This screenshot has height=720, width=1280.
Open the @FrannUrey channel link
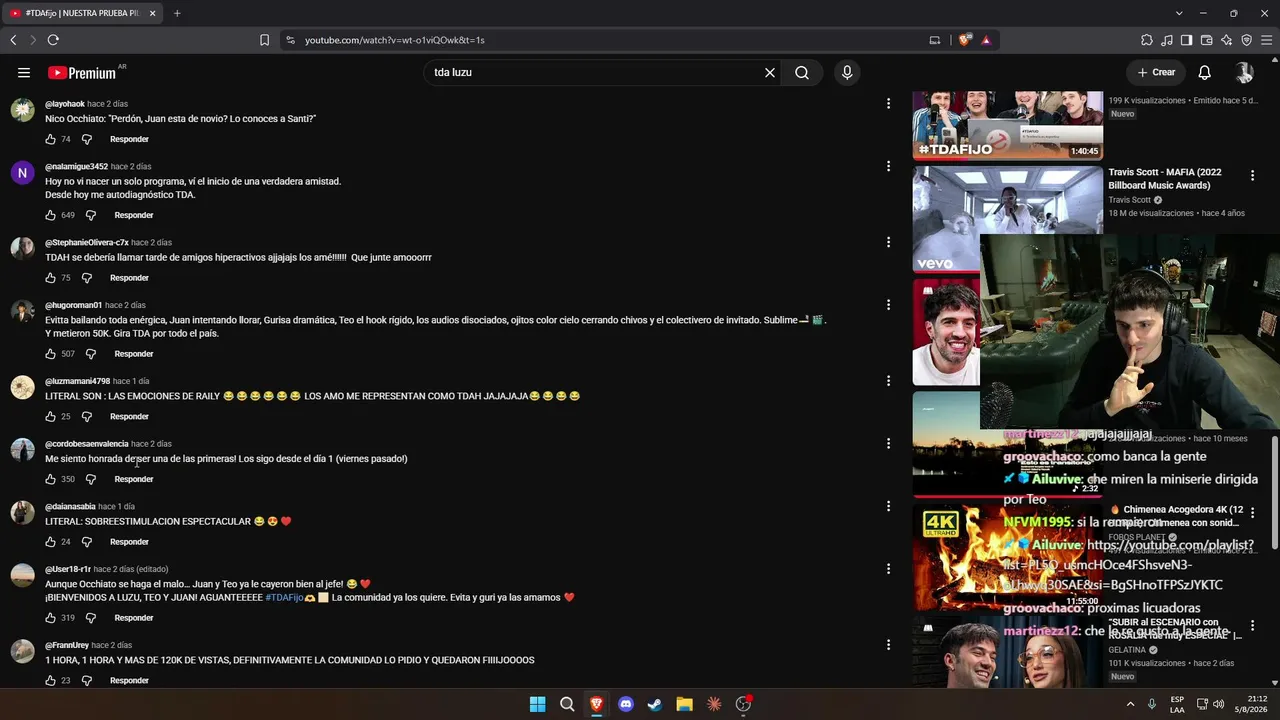tap(67, 645)
